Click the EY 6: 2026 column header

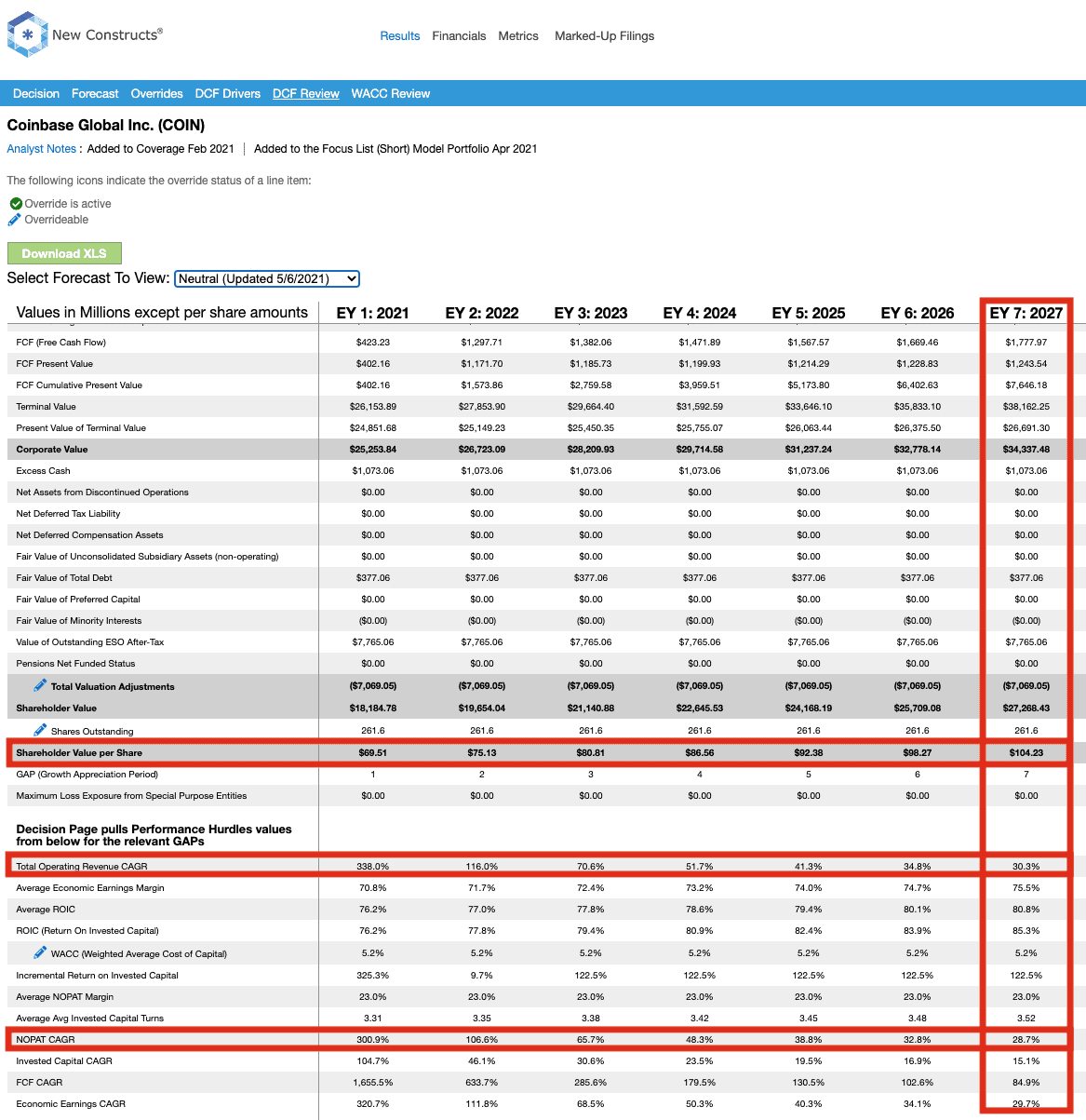[918, 313]
